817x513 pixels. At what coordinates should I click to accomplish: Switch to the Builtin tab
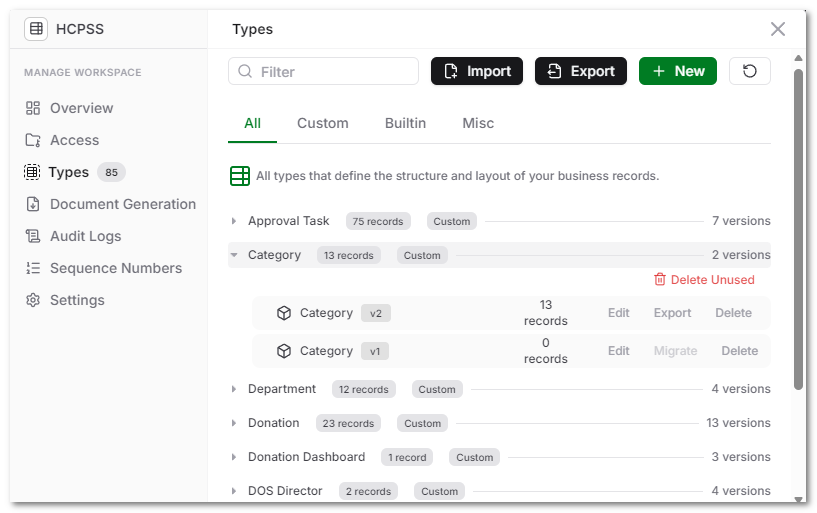pos(405,123)
